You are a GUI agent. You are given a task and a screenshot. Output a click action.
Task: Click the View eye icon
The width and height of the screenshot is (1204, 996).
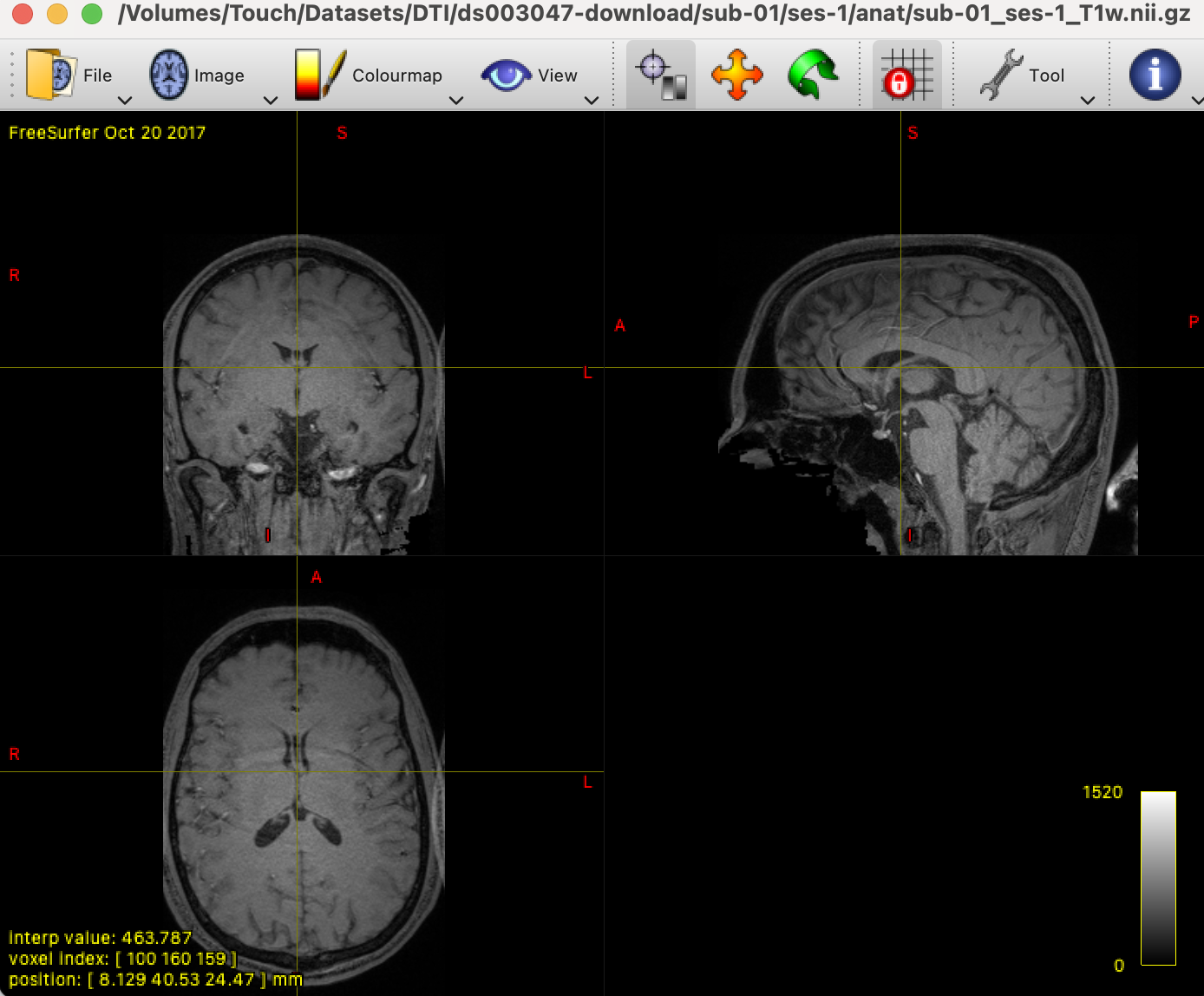[x=506, y=75]
